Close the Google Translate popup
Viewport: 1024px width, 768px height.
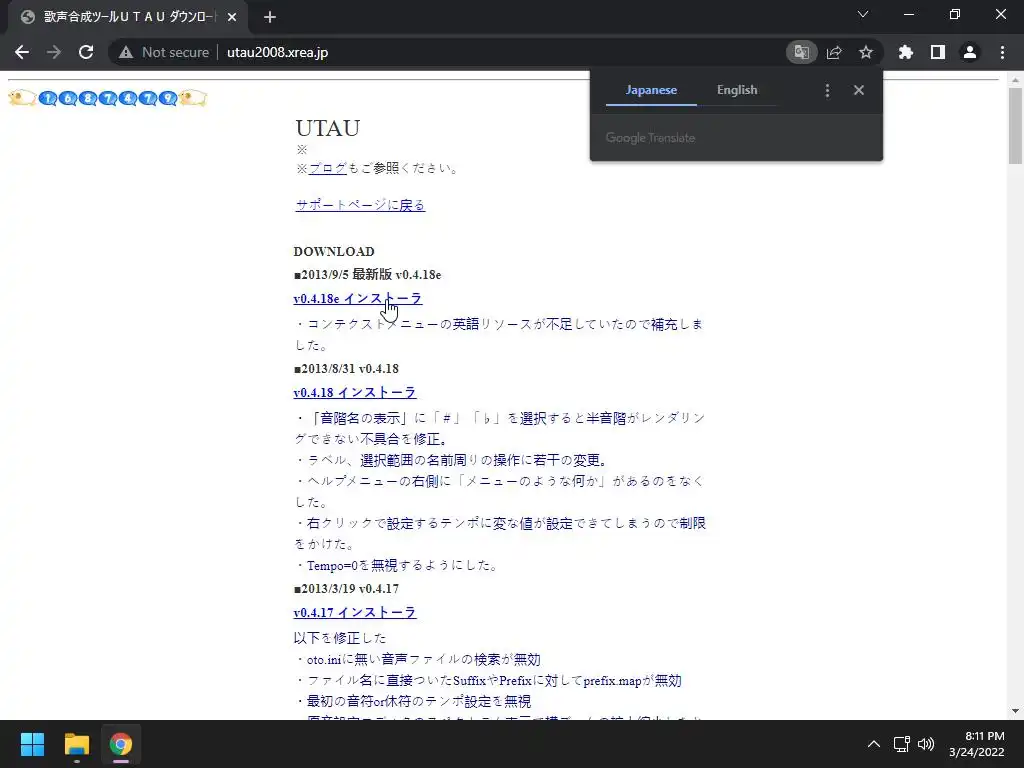coord(859,90)
